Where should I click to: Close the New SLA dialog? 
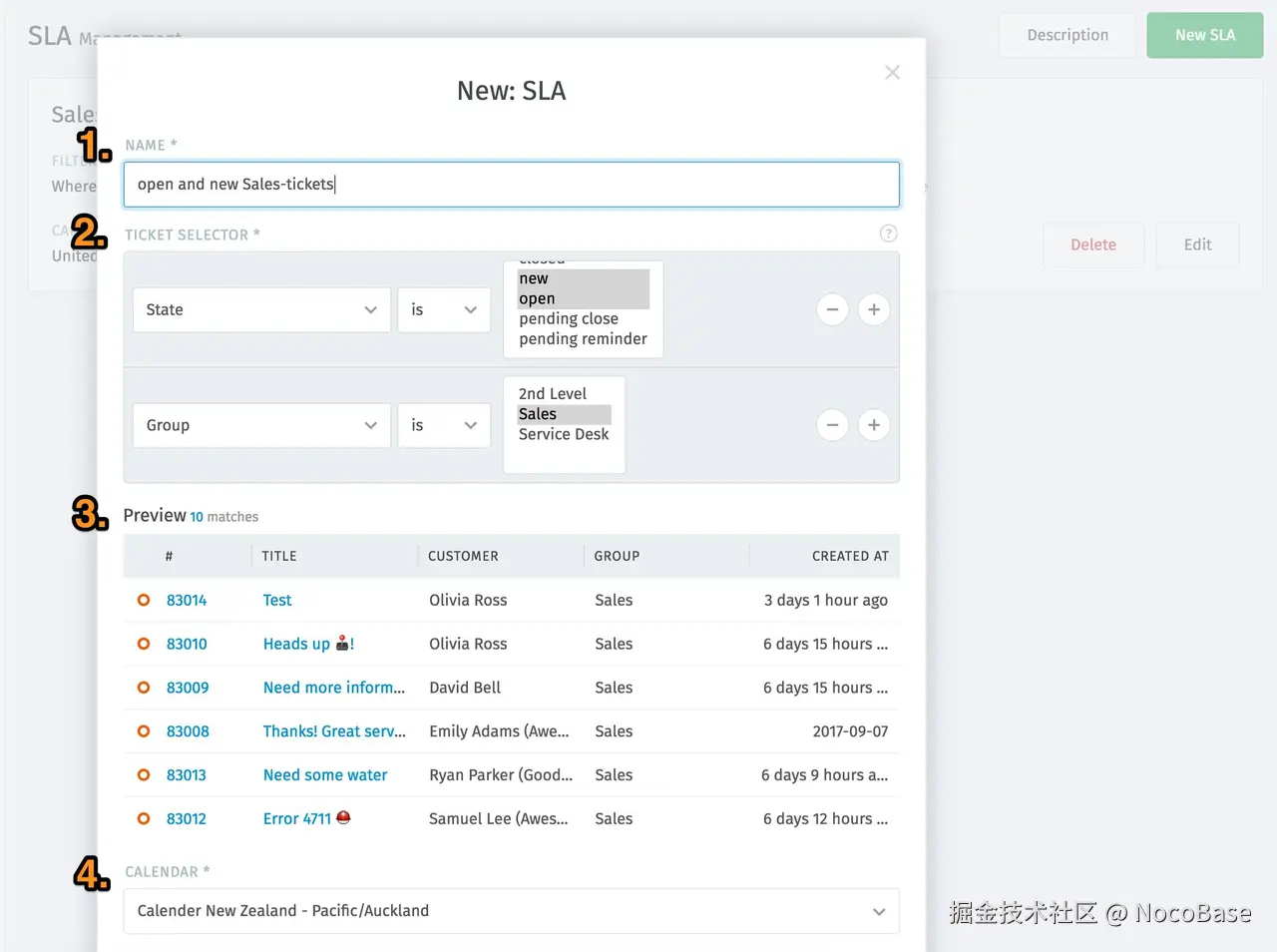click(892, 72)
